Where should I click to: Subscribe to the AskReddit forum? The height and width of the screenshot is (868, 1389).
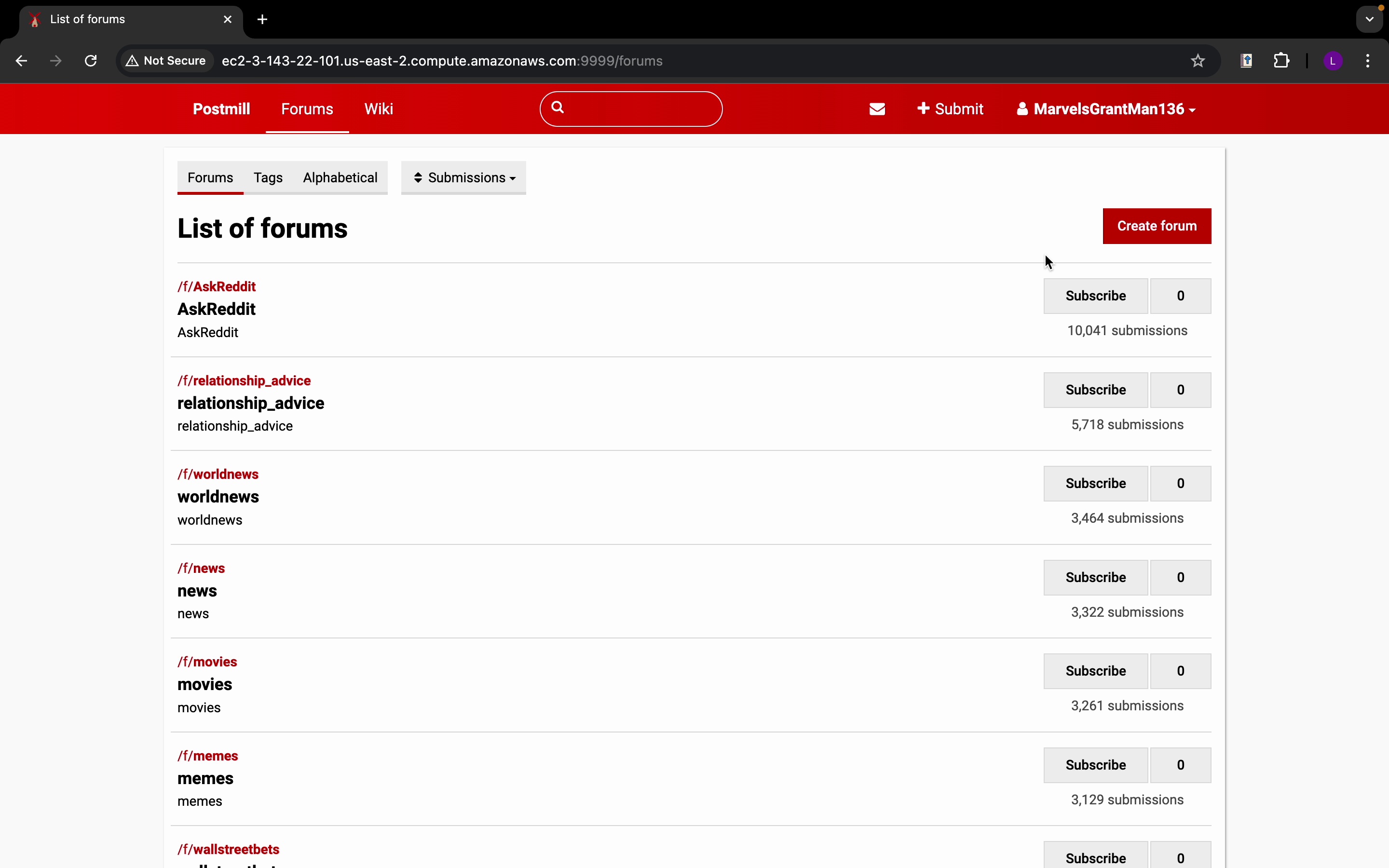1095,296
